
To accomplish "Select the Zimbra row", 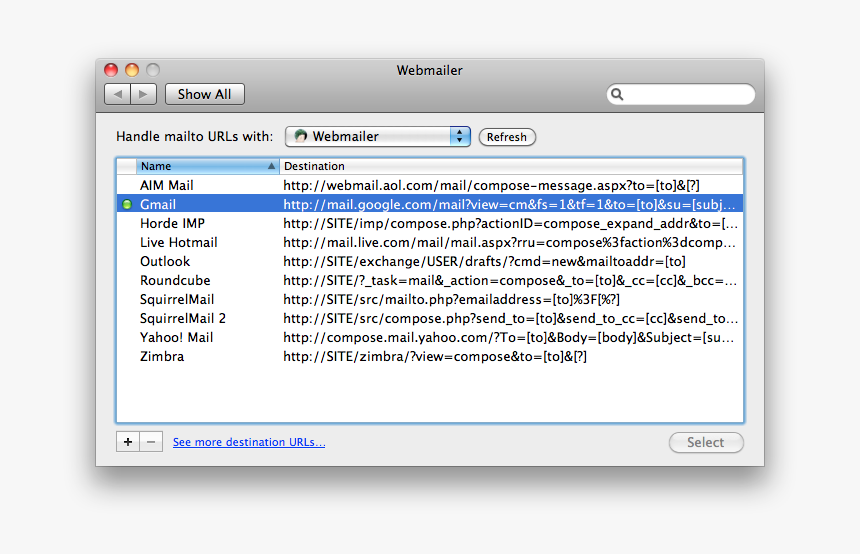I will point(430,357).
